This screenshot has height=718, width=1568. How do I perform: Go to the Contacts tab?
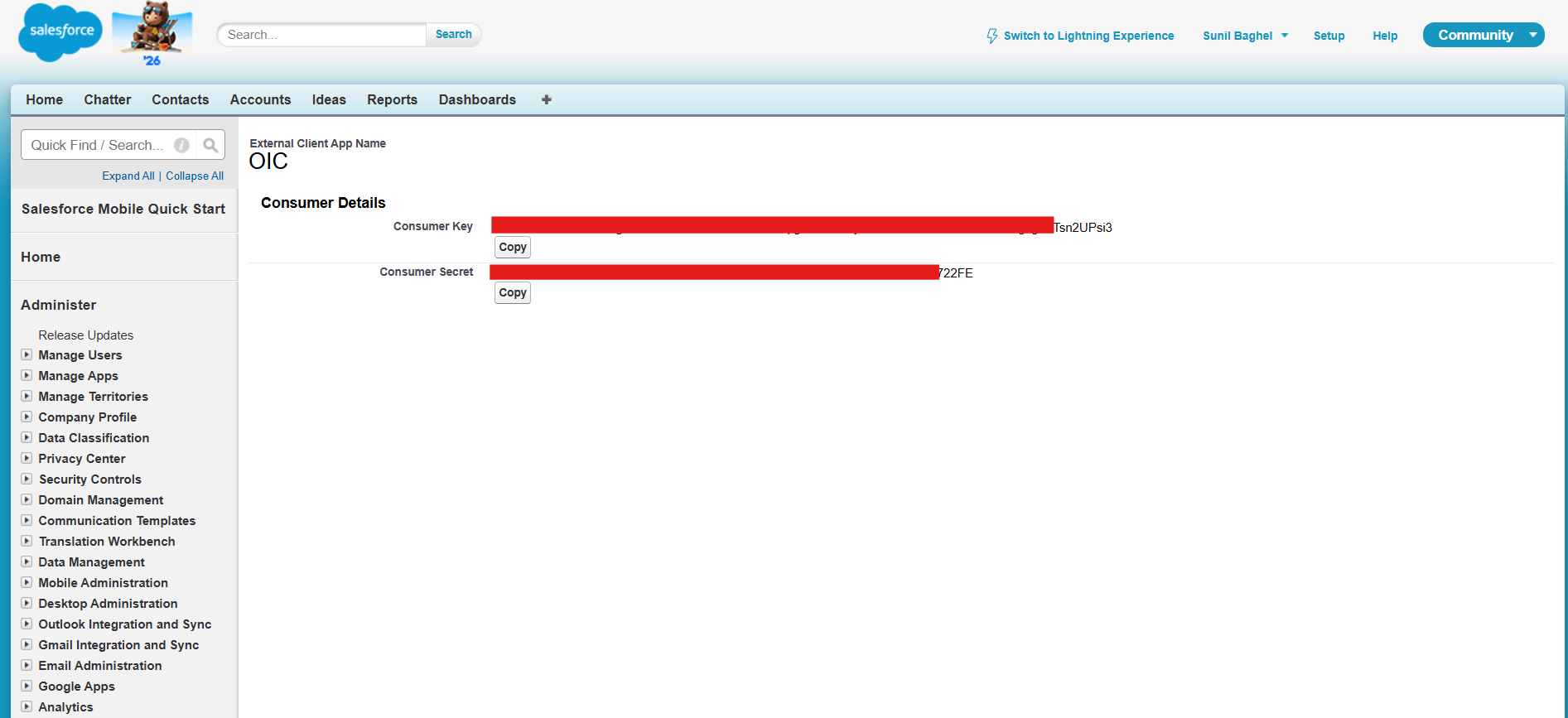pyautogui.click(x=180, y=99)
